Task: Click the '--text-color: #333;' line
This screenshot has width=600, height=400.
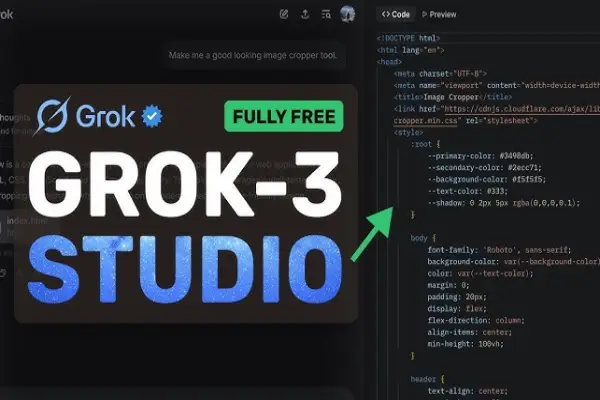Action: click(468, 191)
